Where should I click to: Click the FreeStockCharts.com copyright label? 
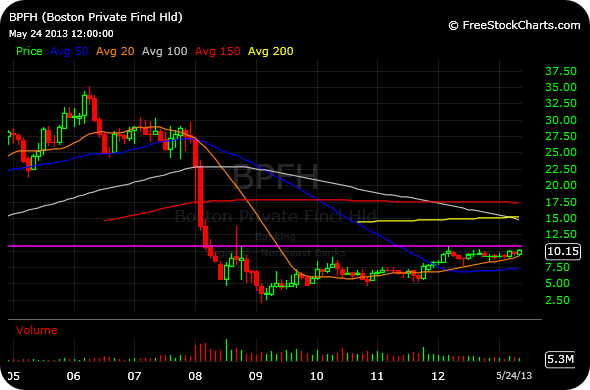point(514,26)
